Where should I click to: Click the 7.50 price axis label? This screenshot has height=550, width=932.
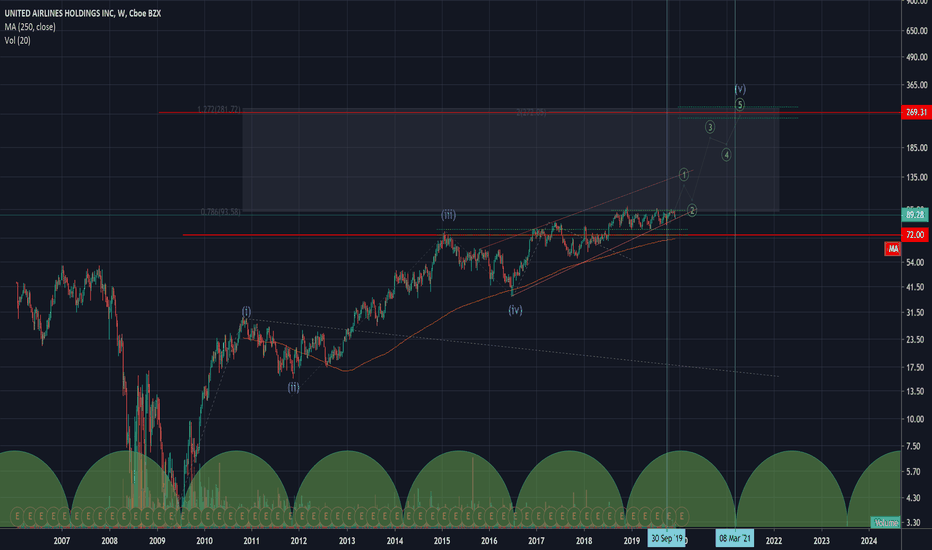(x=914, y=446)
